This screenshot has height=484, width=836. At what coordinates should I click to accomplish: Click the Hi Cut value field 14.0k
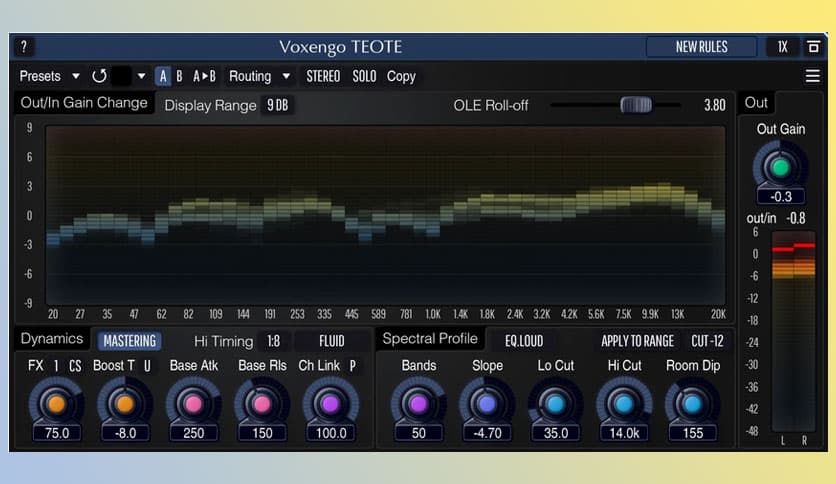(624, 433)
